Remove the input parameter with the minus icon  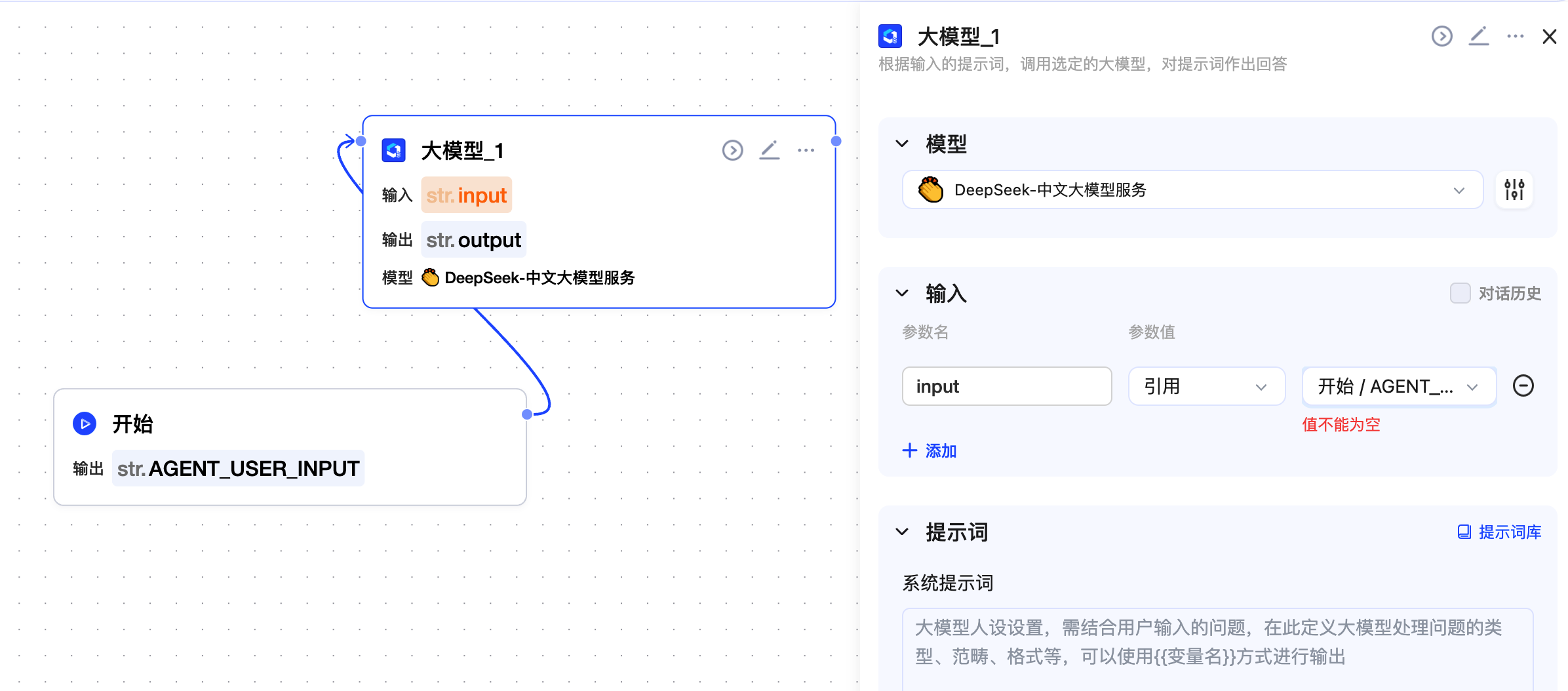point(1523,386)
